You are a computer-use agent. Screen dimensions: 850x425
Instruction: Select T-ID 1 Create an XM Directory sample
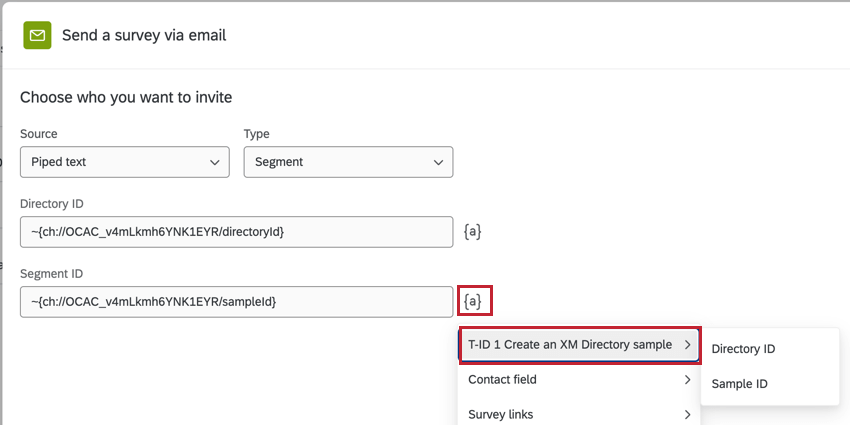(x=570, y=345)
